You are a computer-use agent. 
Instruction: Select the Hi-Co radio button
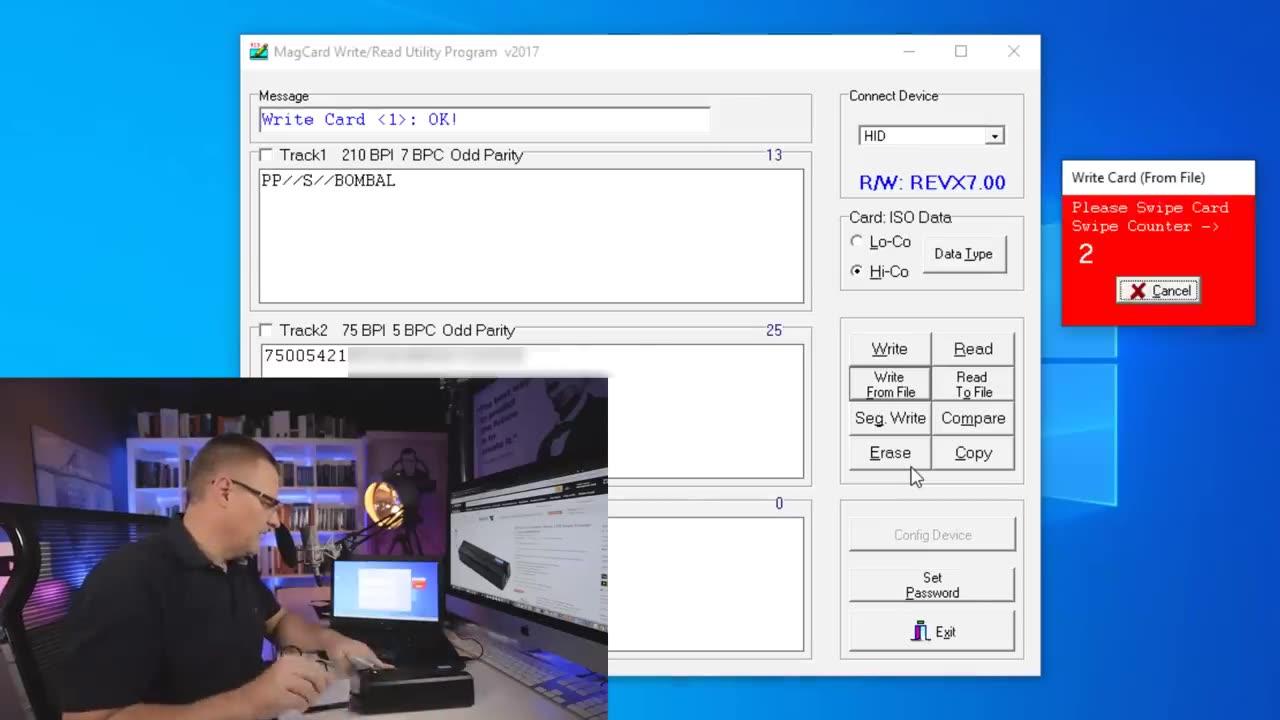857,271
